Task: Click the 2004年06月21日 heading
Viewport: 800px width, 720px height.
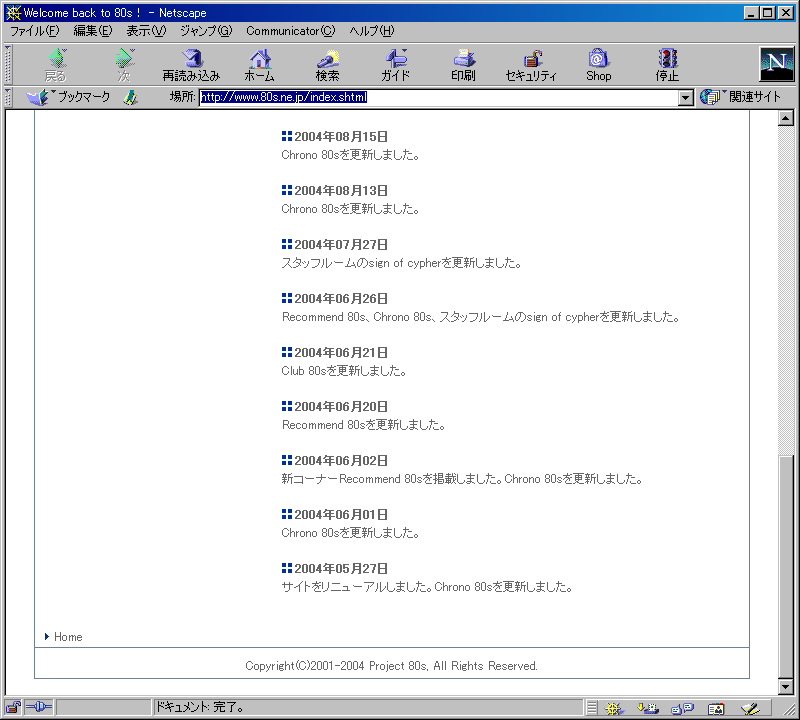Action: click(x=341, y=353)
